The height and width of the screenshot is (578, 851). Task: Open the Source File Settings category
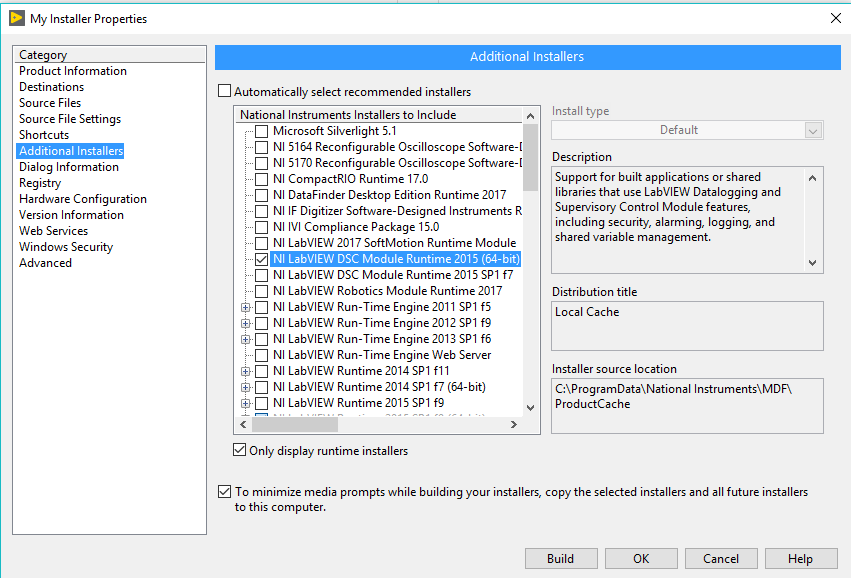pyautogui.click(x=70, y=119)
